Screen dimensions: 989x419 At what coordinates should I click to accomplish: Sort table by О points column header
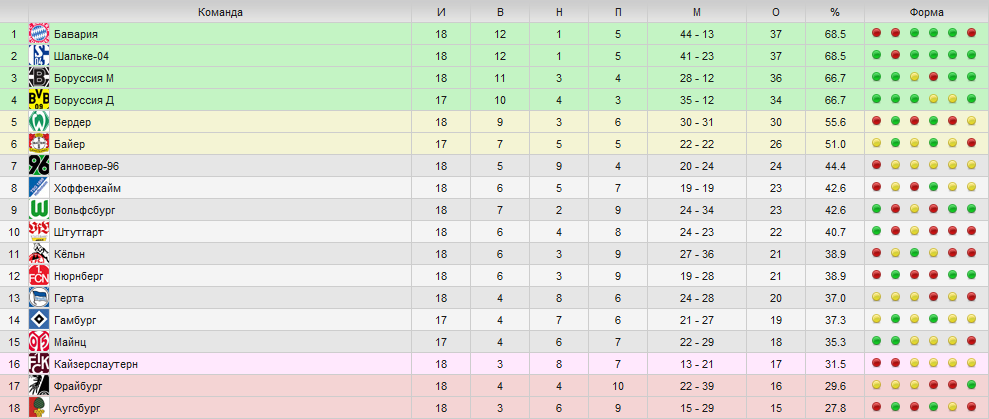776,12
